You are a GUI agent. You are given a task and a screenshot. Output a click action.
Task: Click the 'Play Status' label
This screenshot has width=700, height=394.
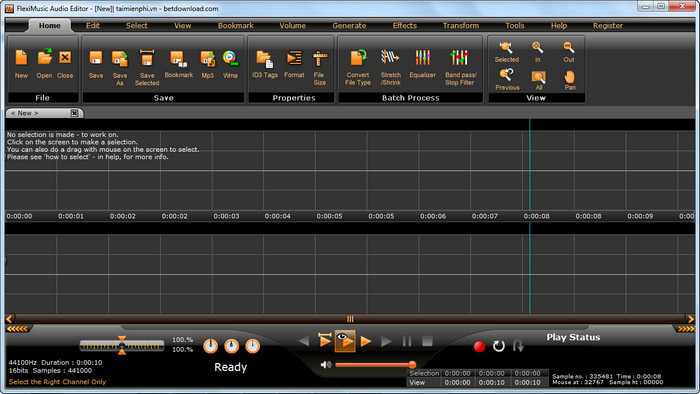tap(573, 337)
